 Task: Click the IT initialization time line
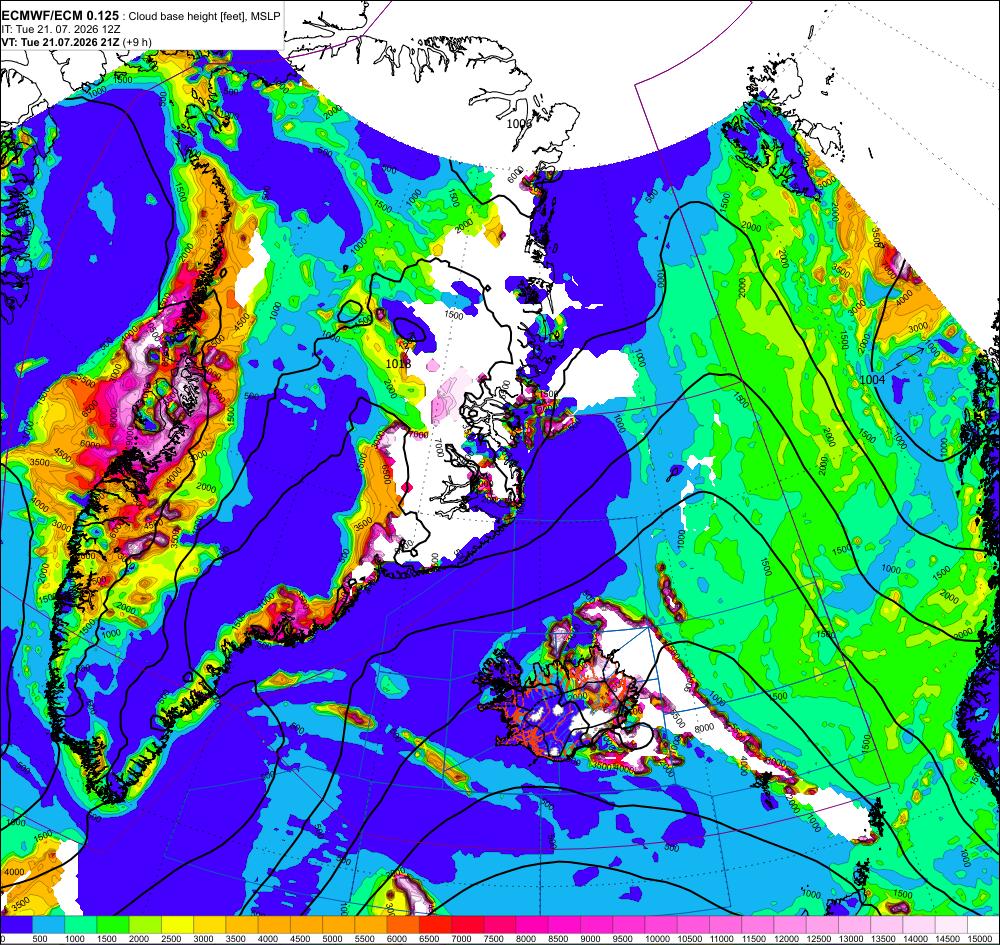click(61, 29)
